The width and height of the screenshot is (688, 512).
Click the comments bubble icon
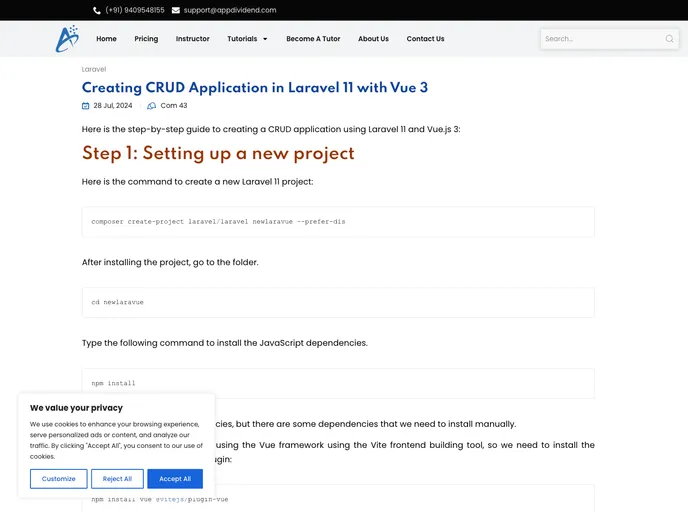152,105
